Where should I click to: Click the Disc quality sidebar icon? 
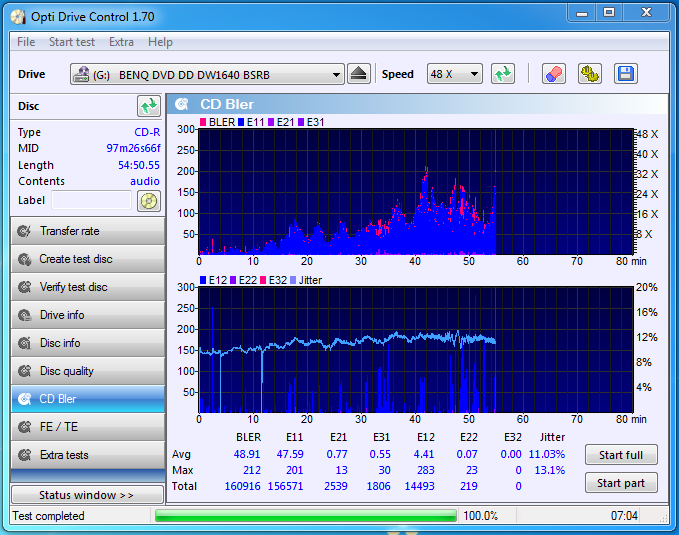(x=24, y=371)
